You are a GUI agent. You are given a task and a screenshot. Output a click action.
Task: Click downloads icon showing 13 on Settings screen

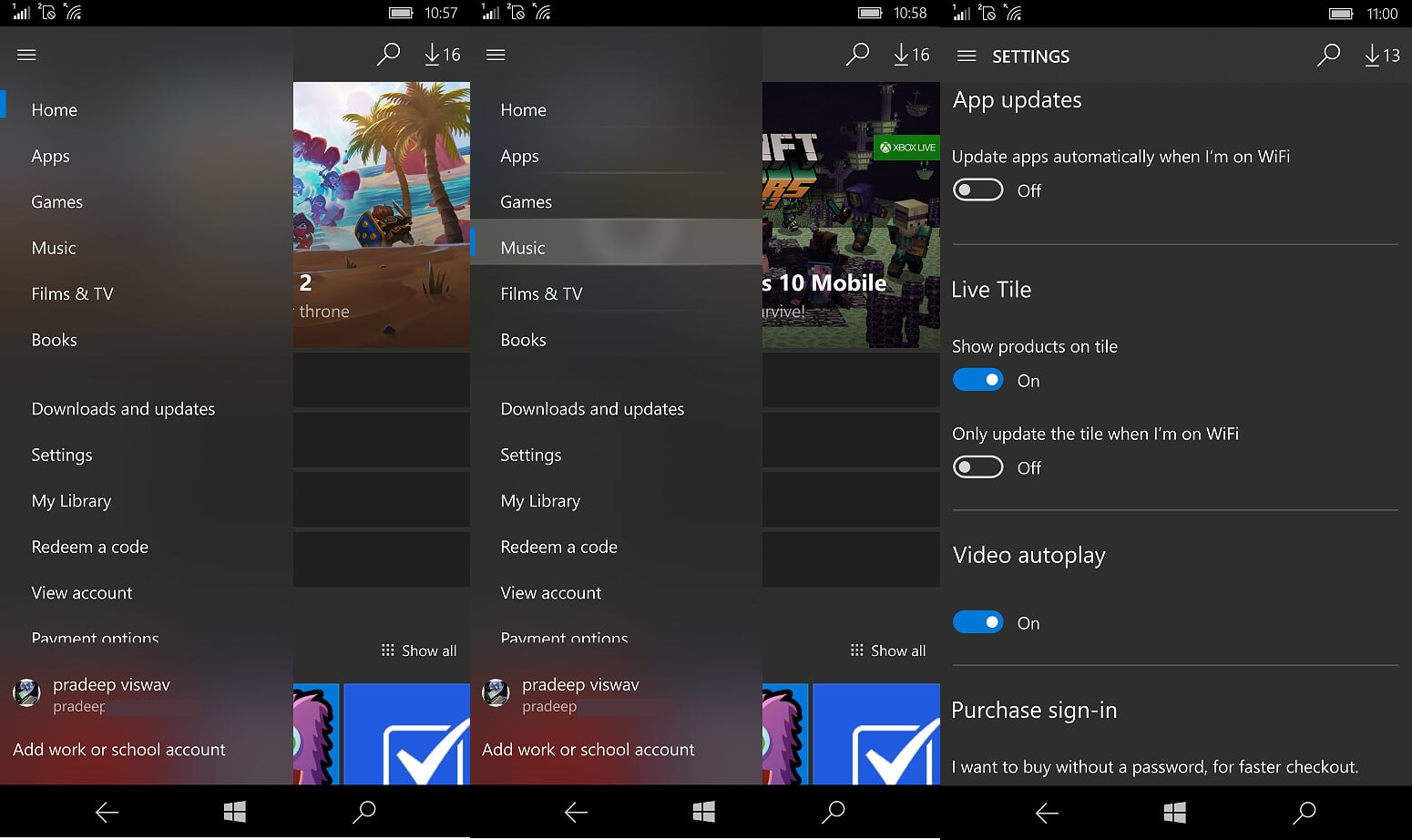[x=1381, y=56]
